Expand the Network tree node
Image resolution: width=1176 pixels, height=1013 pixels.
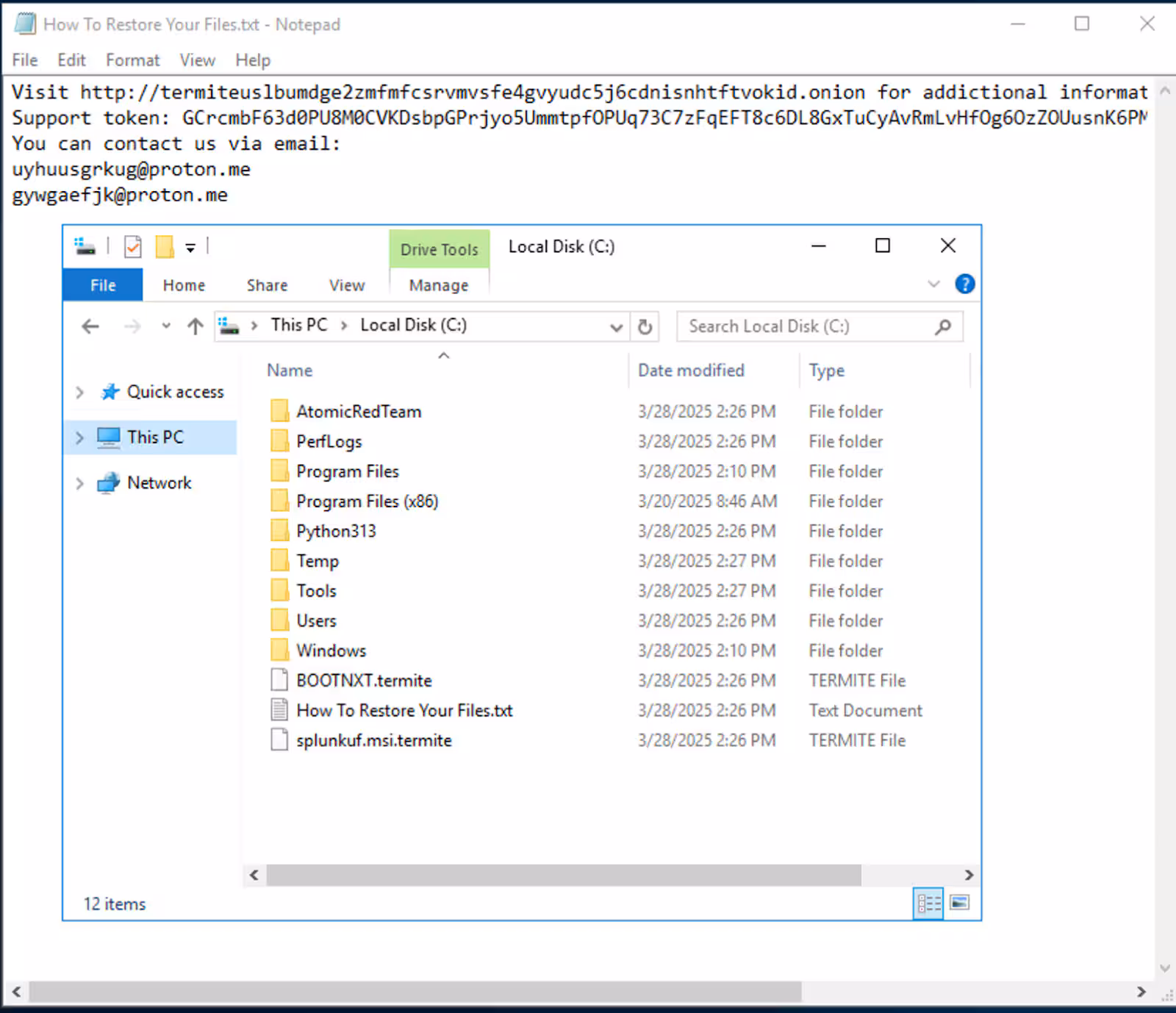click(x=79, y=483)
